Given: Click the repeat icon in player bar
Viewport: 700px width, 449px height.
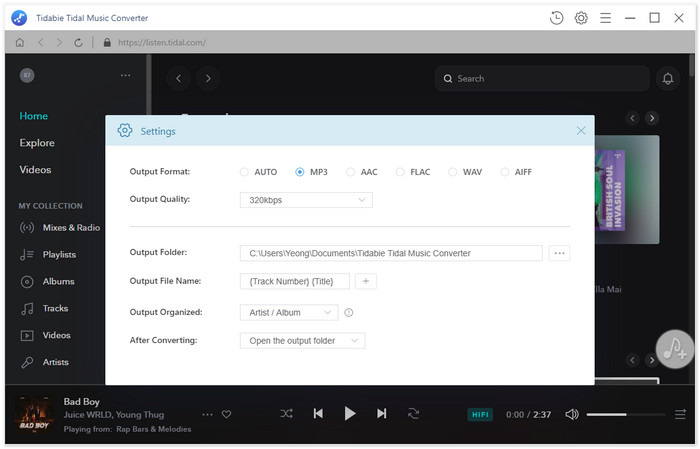Looking at the screenshot, I should tap(413, 413).
